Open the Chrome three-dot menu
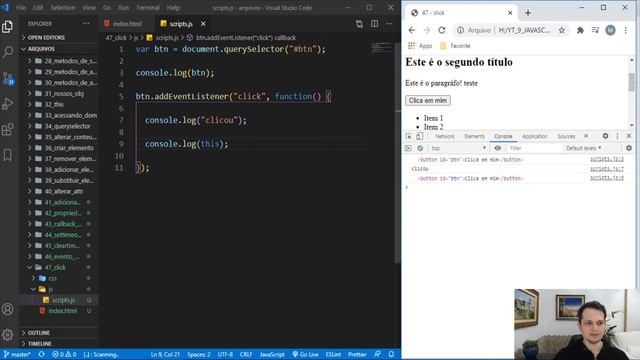The image size is (640, 360). pyautogui.click(x=625, y=30)
